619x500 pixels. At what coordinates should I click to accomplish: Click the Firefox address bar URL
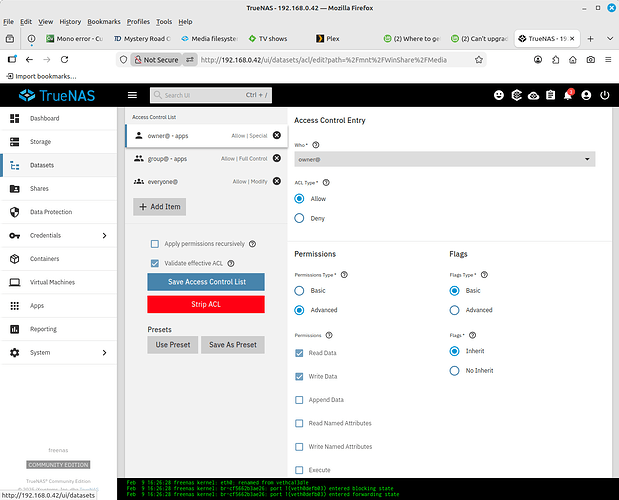(324, 60)
